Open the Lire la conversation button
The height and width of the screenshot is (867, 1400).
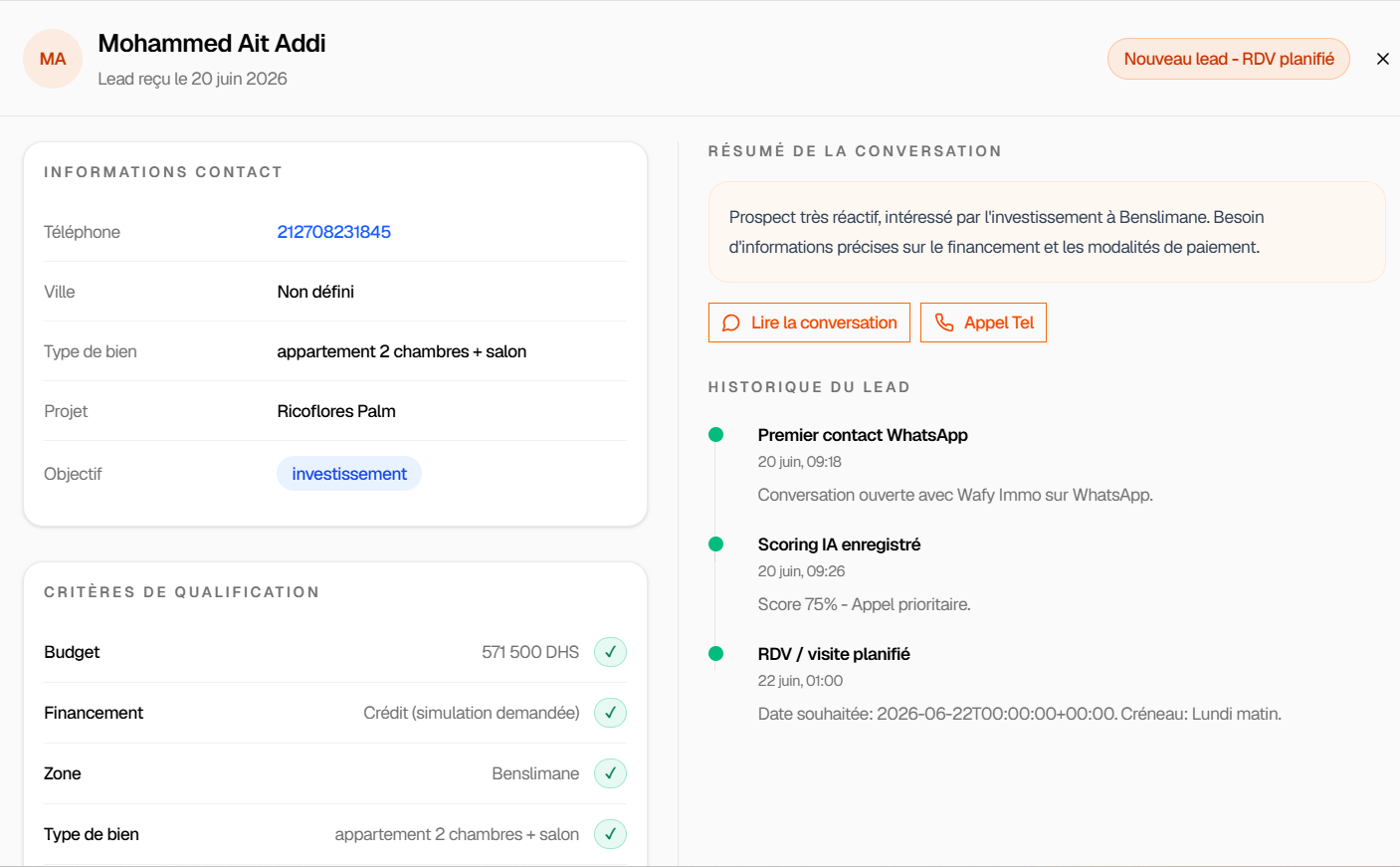809,323
